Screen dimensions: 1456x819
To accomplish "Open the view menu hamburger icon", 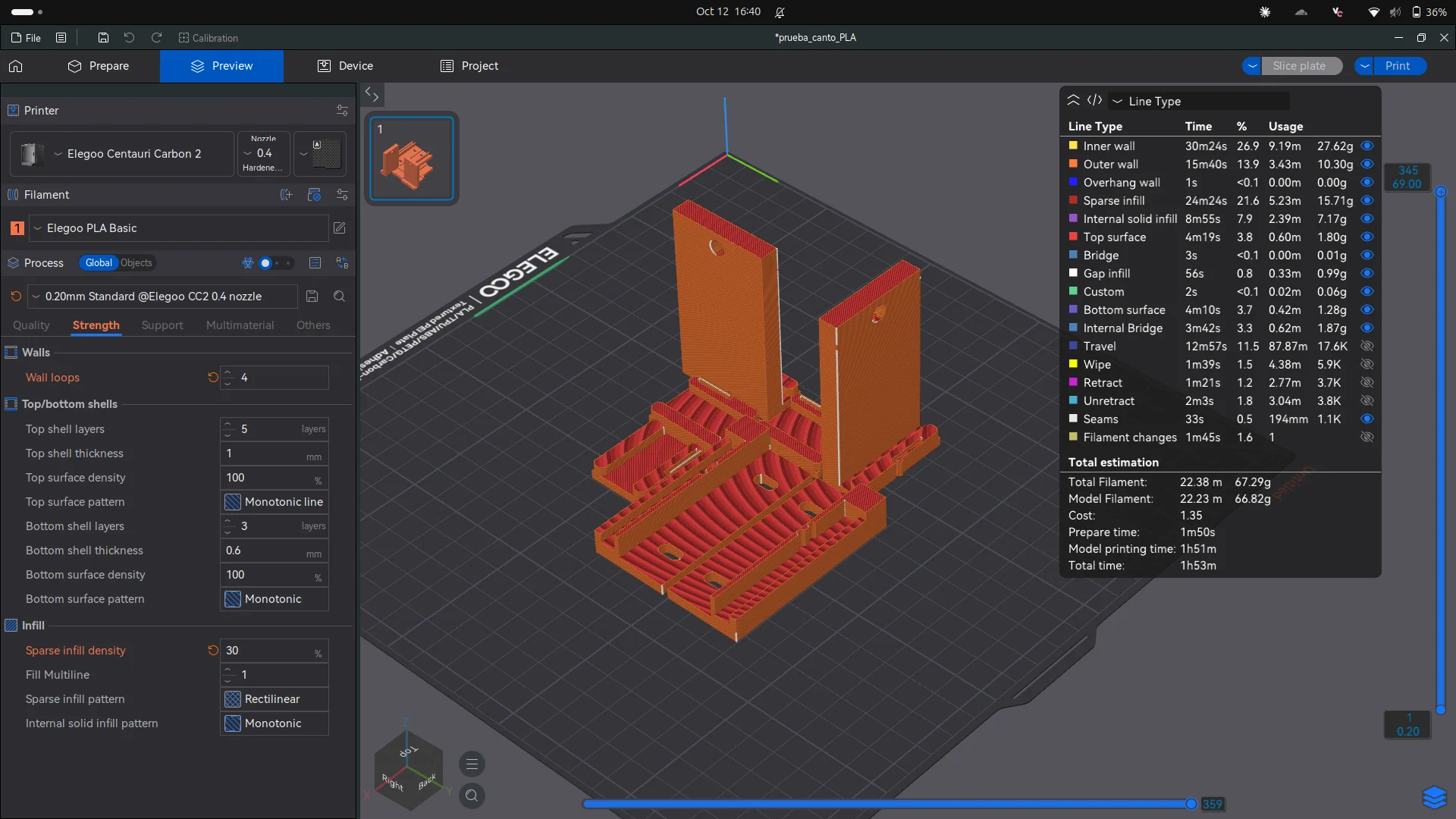I will pyautogui.click(x=472, y=764).
